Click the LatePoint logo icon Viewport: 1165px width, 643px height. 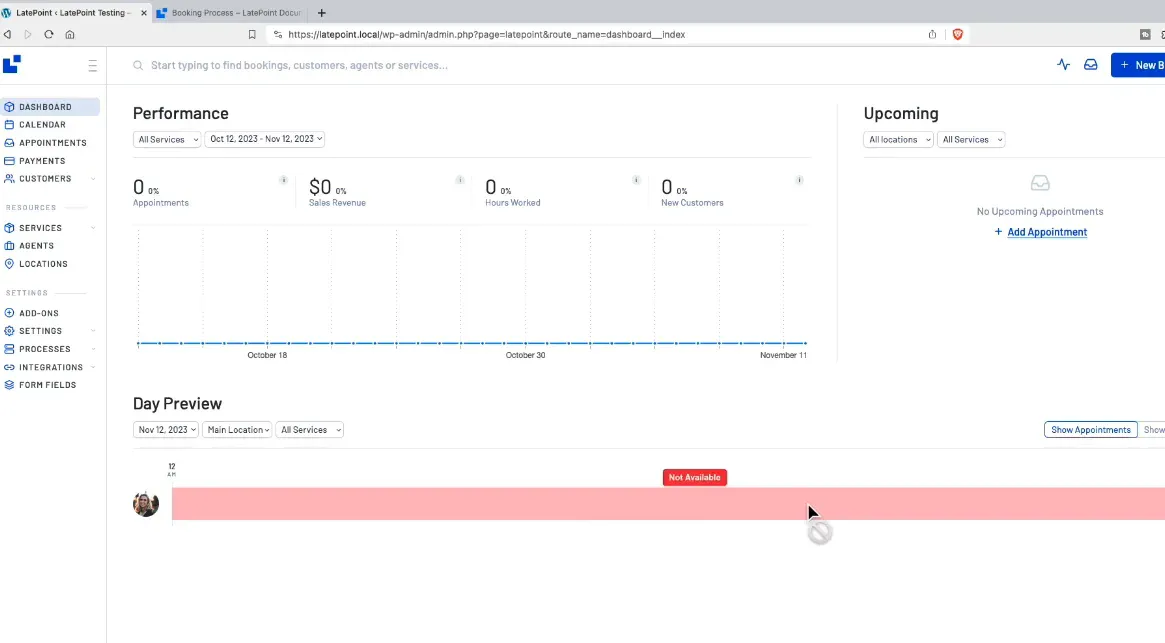pos(12,65)
